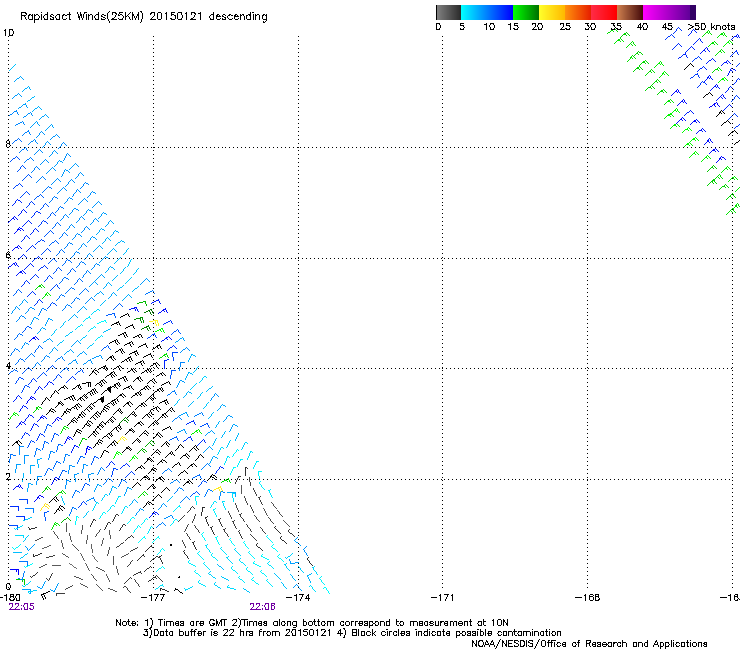Click the yellow 20-25 knots color band

552,12
